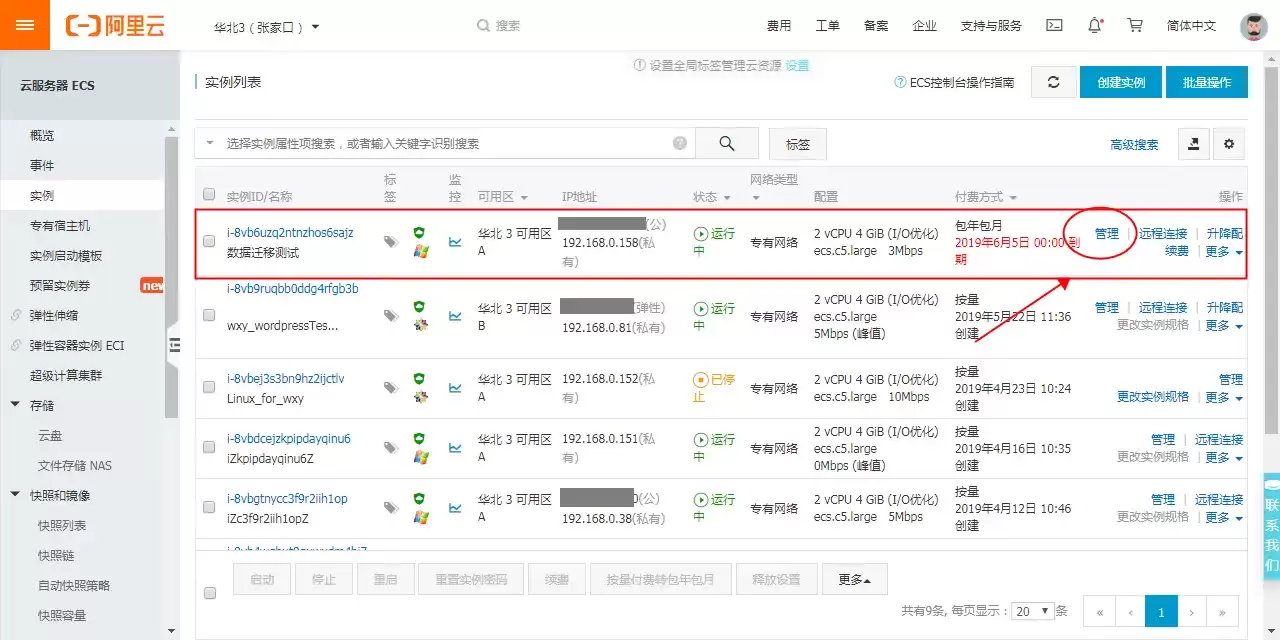1280x640 pixels.
Task: Click the monitoring chart icon for iZc3f9r2iih1opZ
Action: click(x=455, y=508)
